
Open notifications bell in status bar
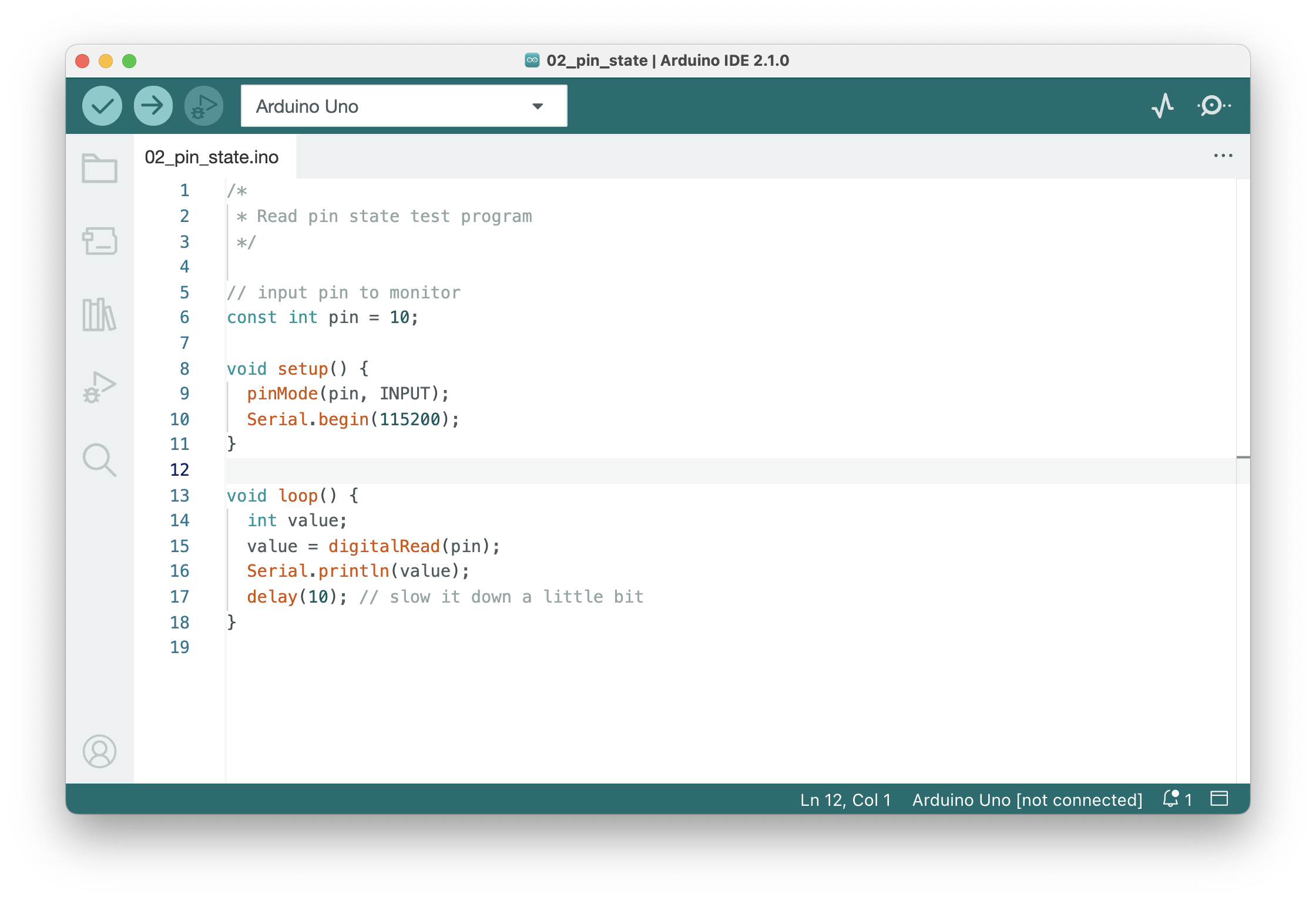point(1177,799)
